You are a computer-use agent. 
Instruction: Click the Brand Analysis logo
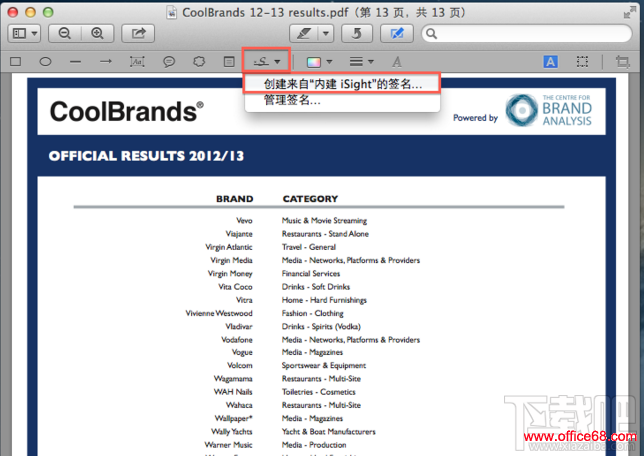click(x=548, y=110)
